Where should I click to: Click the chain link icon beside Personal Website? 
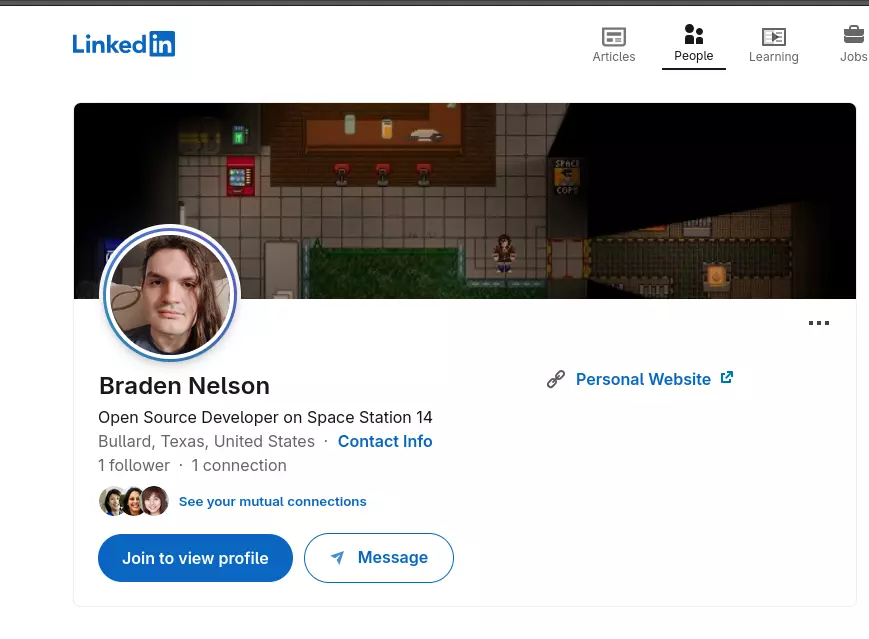click(556, 379)
